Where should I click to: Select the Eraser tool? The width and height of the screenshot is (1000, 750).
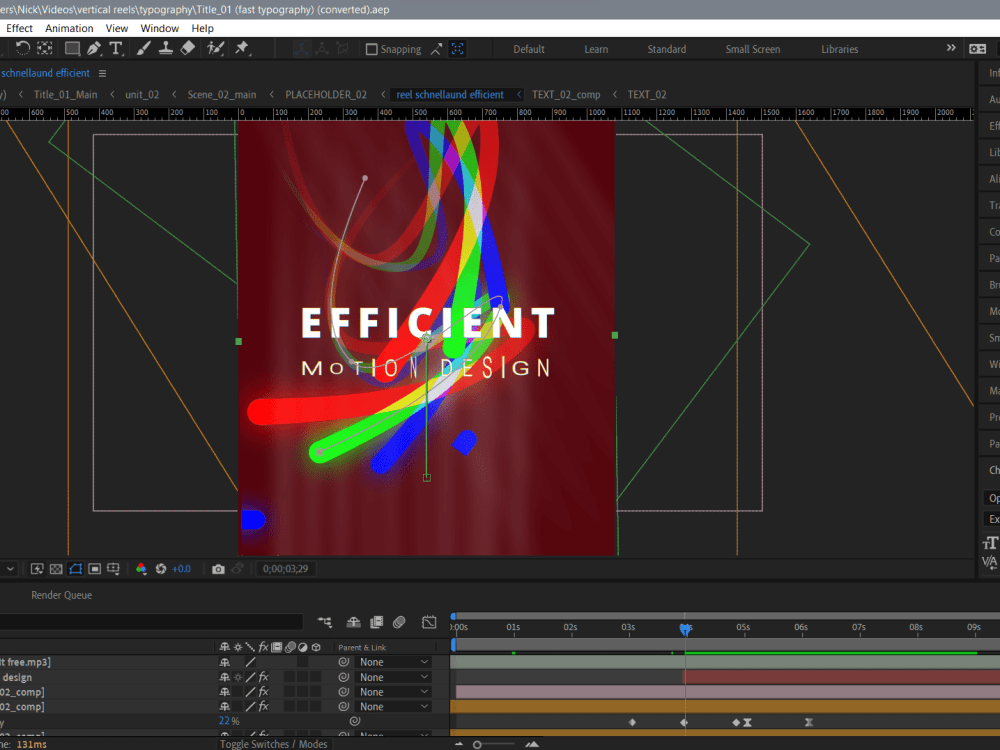188,48
